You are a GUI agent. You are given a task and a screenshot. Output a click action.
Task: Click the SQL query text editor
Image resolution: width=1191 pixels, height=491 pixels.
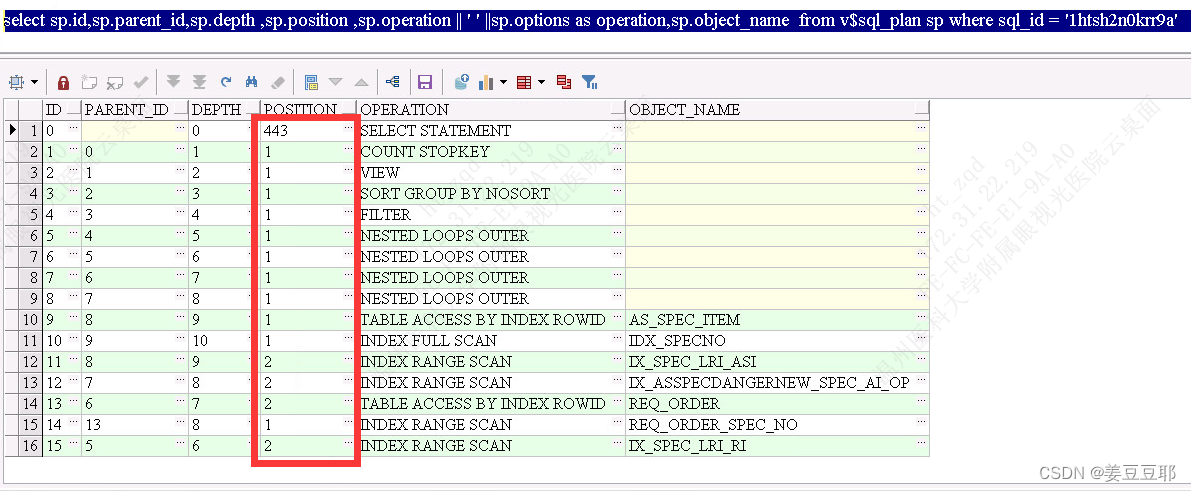(x=596, y=21)
